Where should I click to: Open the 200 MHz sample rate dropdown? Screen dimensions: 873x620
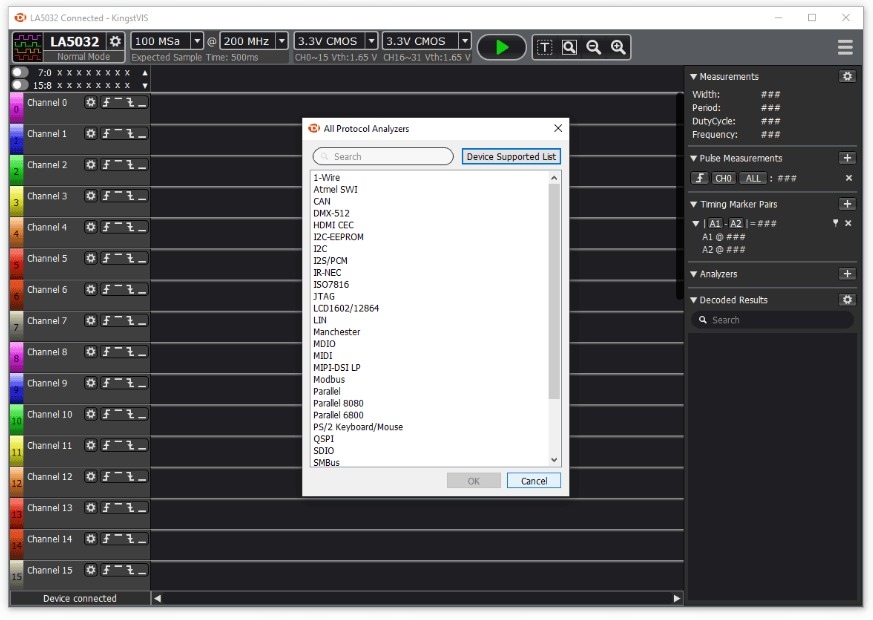click(x=282, y=41)
